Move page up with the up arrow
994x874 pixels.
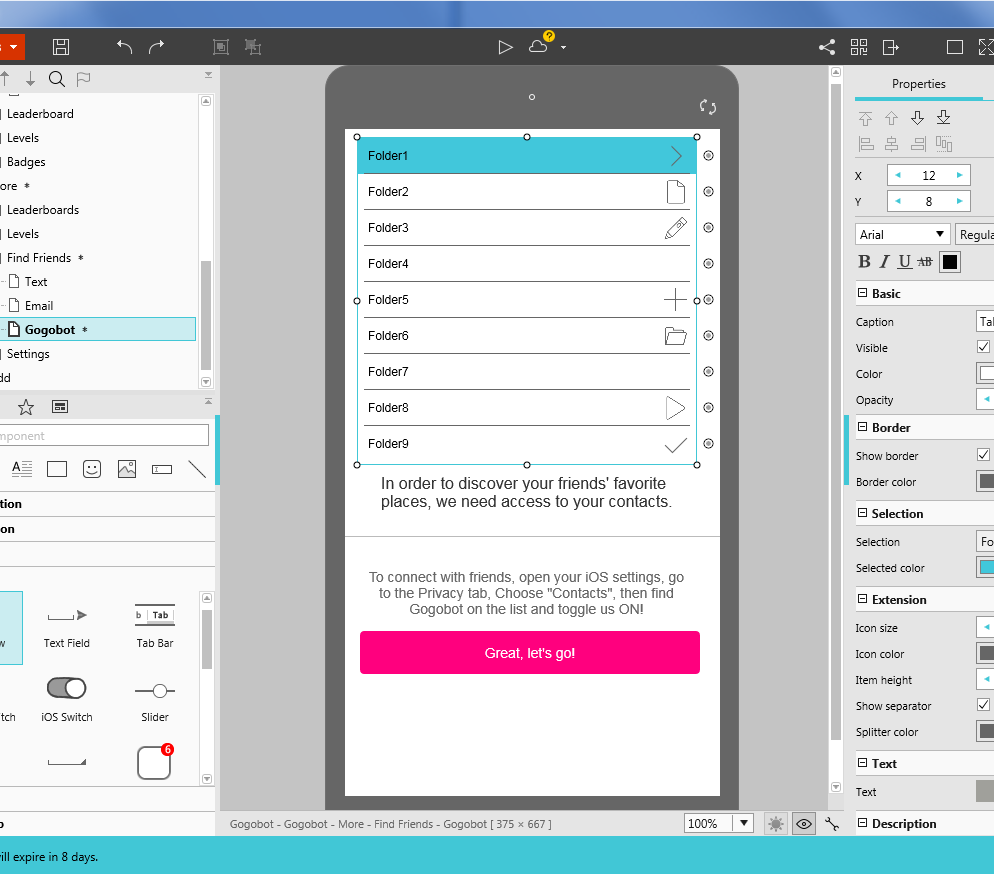coord(5,79)
